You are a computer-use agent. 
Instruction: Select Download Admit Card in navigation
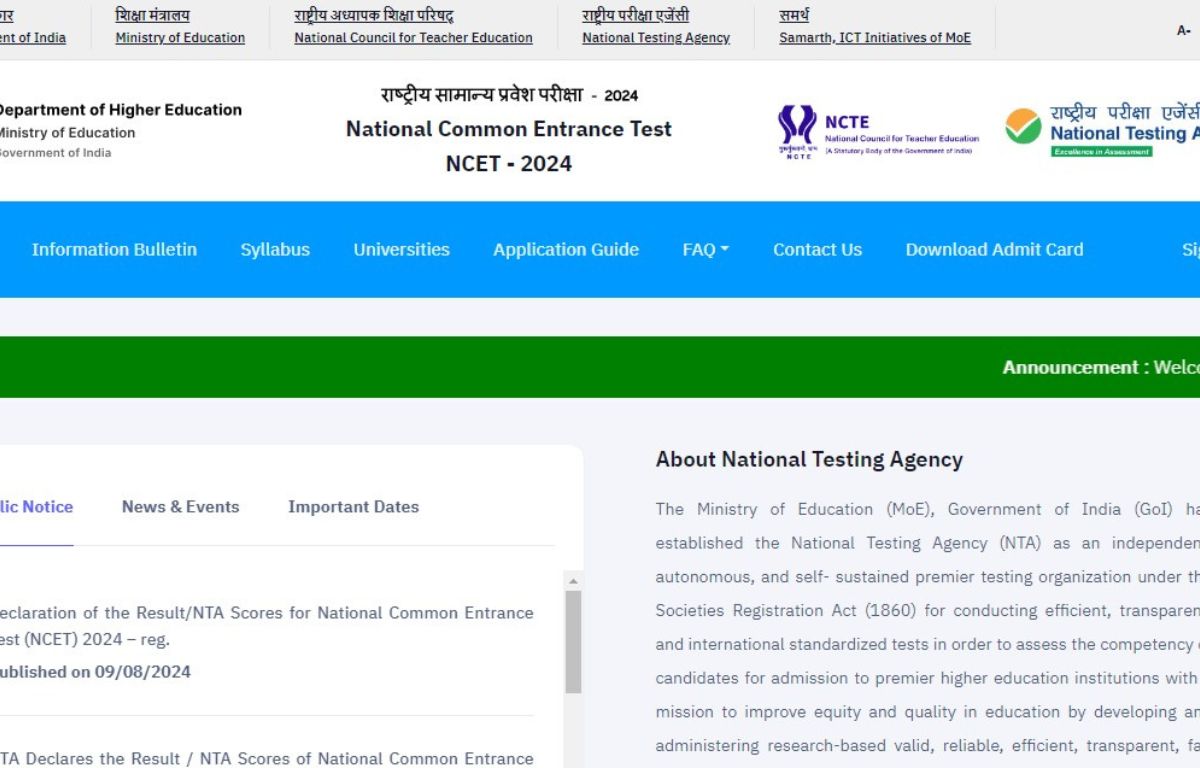click(994, 250)
